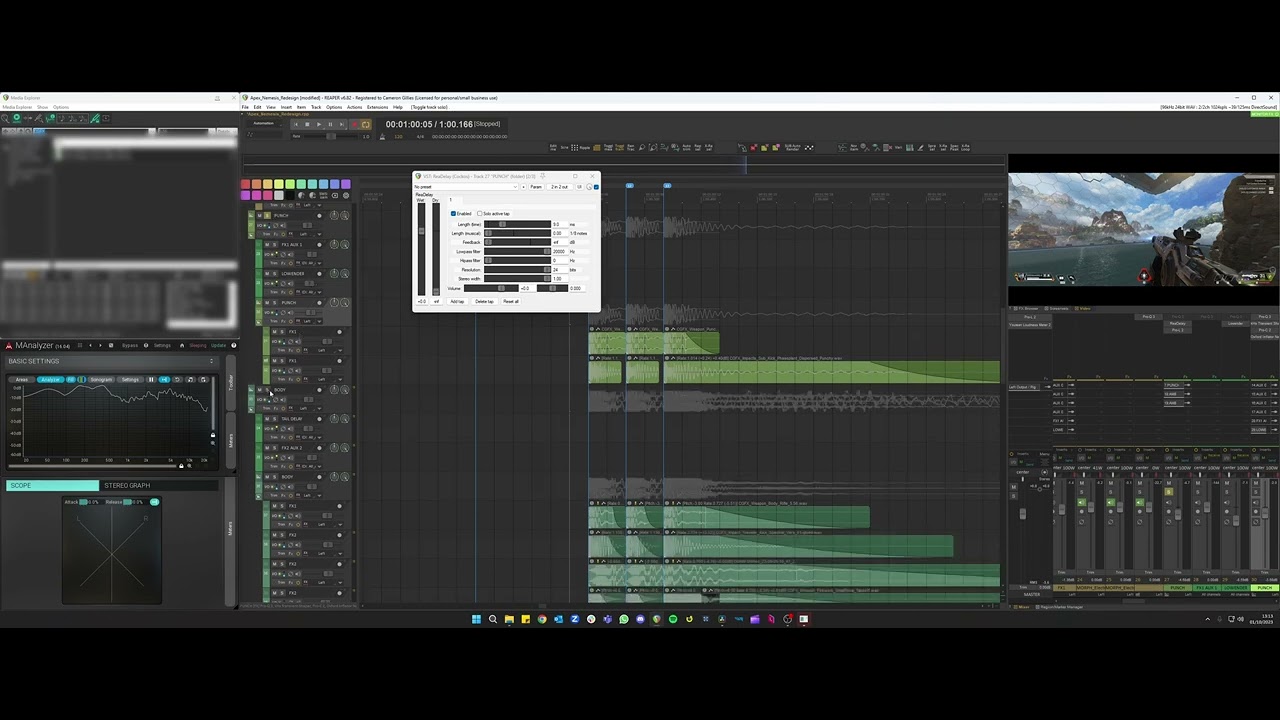Viewport: 1280px width, 720px height.
Task: Open the 2 in 2 out routing button
Action: [x=559, y=187]
